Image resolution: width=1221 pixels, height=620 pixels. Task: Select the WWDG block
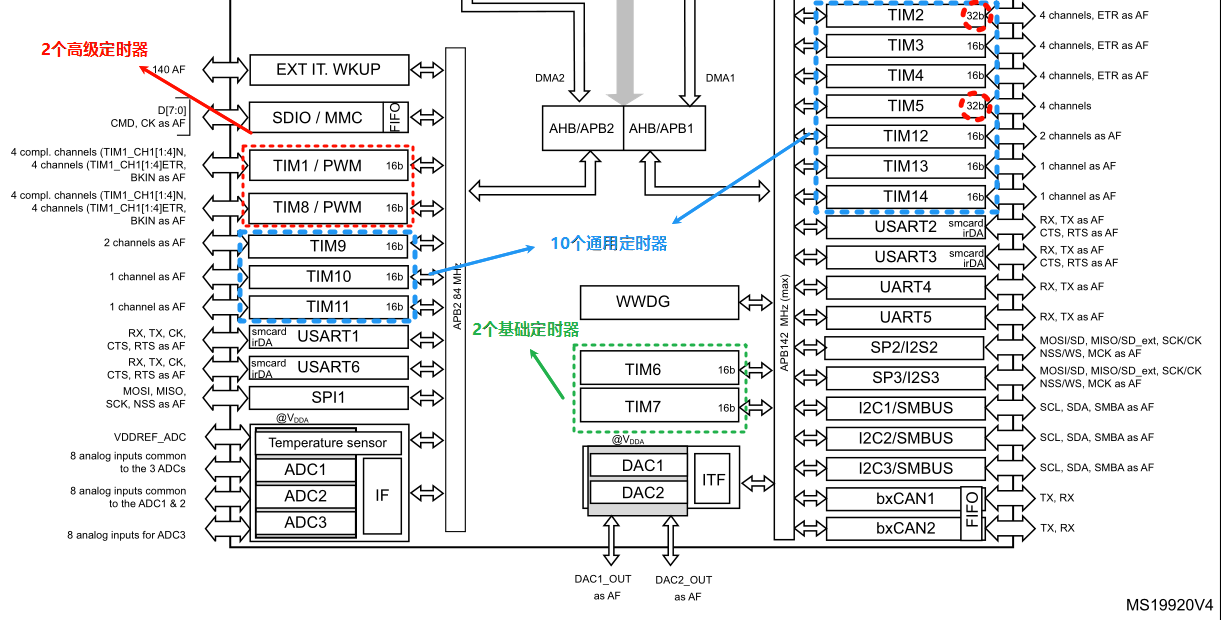(x=658, y=302)
